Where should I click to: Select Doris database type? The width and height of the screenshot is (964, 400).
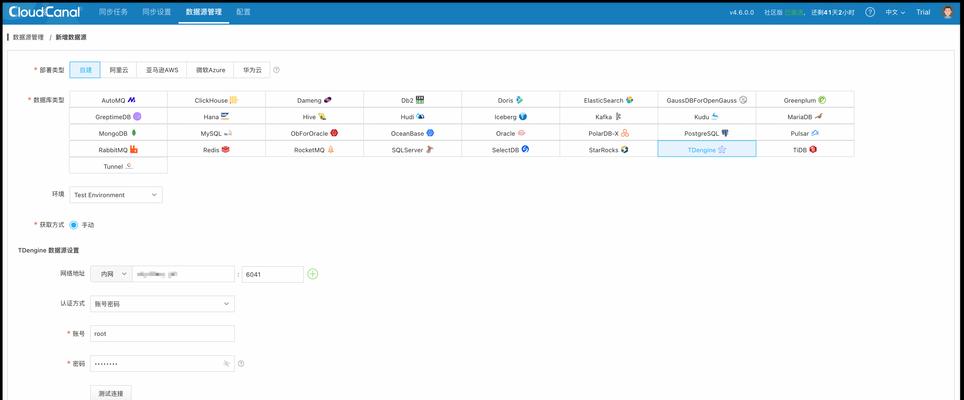pos(510,100)
